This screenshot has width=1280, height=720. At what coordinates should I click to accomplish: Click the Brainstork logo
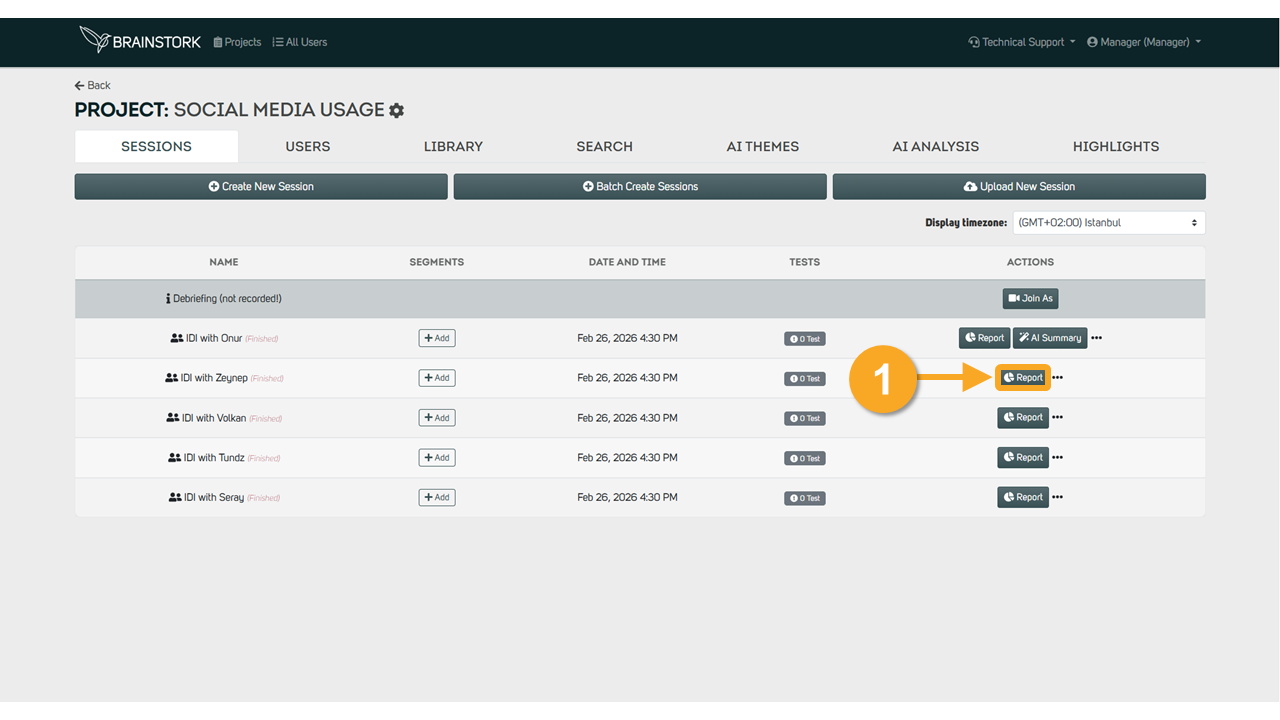(x=140, y=40)
